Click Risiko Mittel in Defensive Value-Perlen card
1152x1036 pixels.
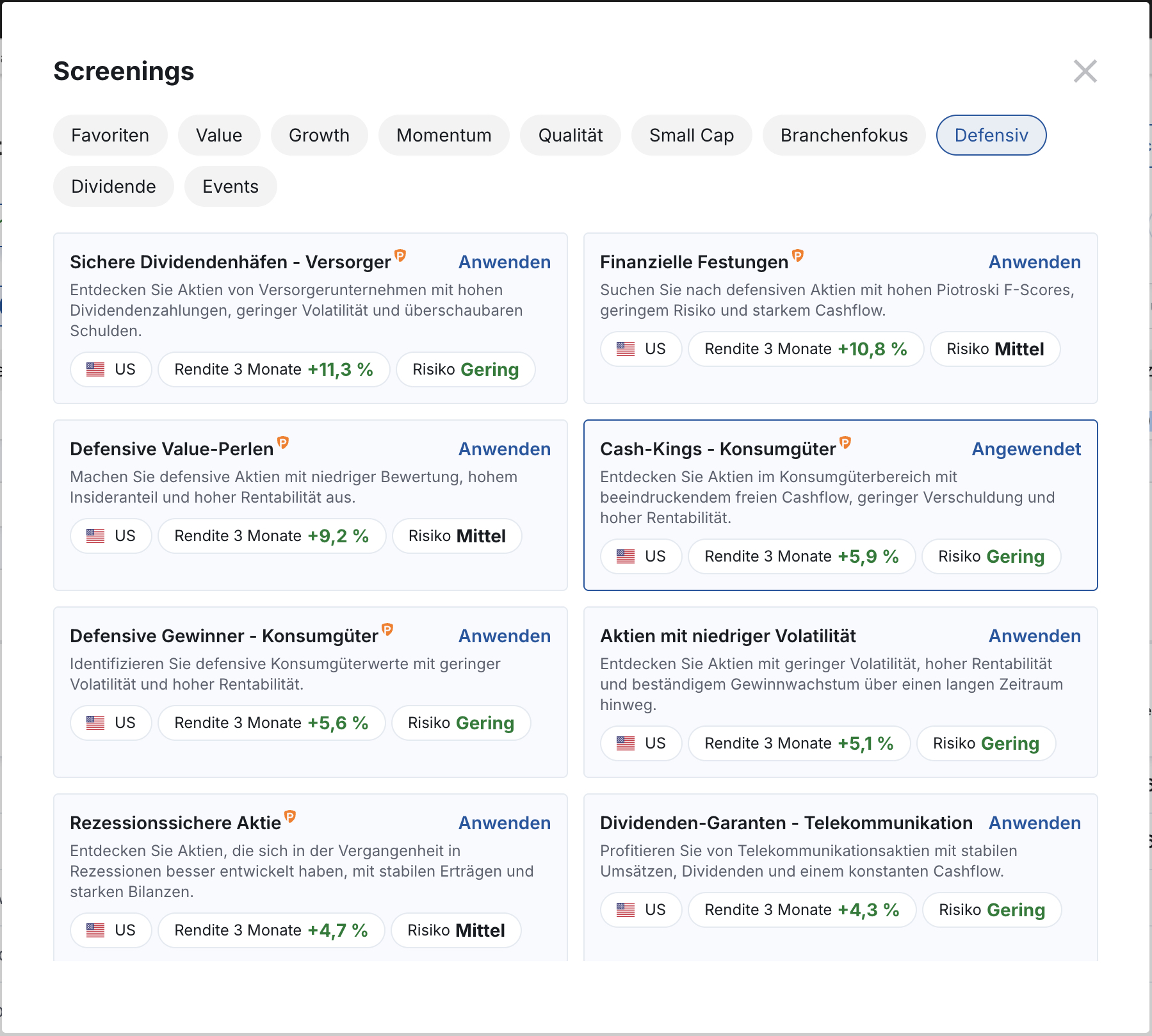coord(457,536)
